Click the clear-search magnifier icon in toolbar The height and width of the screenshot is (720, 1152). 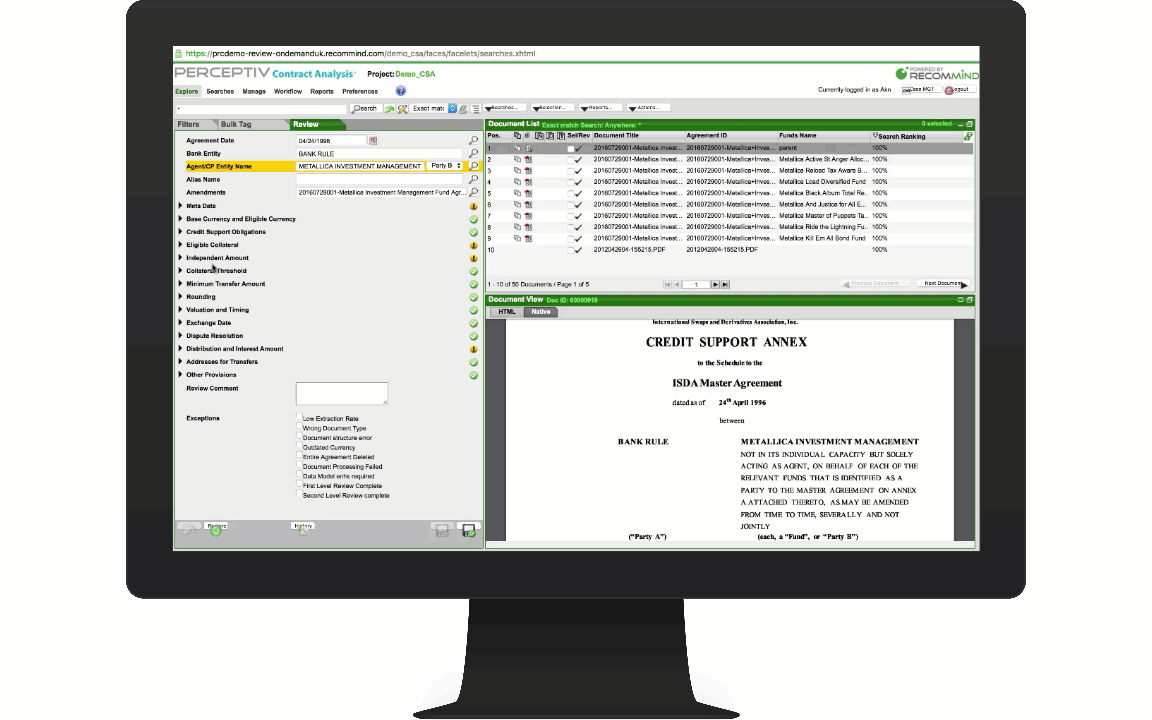403,109
